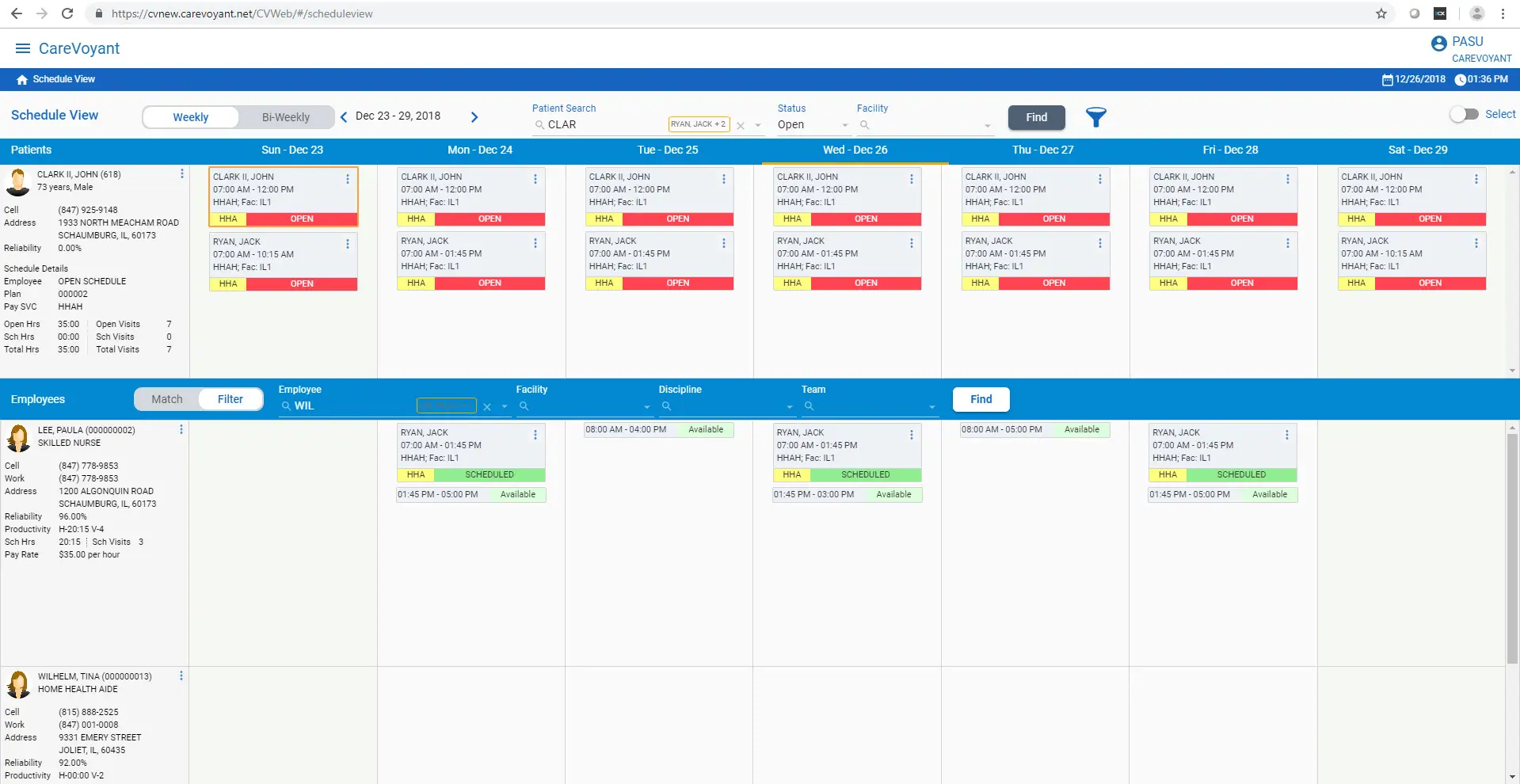Open the filter funnel beside Find

click(1096, 117)
